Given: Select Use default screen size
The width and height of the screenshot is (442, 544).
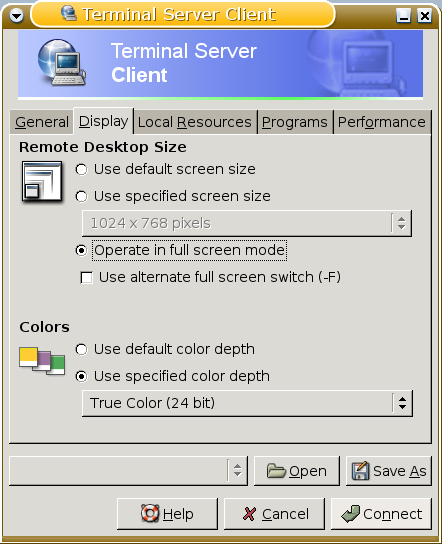Looking at the screenshot, I should [165, 169].
